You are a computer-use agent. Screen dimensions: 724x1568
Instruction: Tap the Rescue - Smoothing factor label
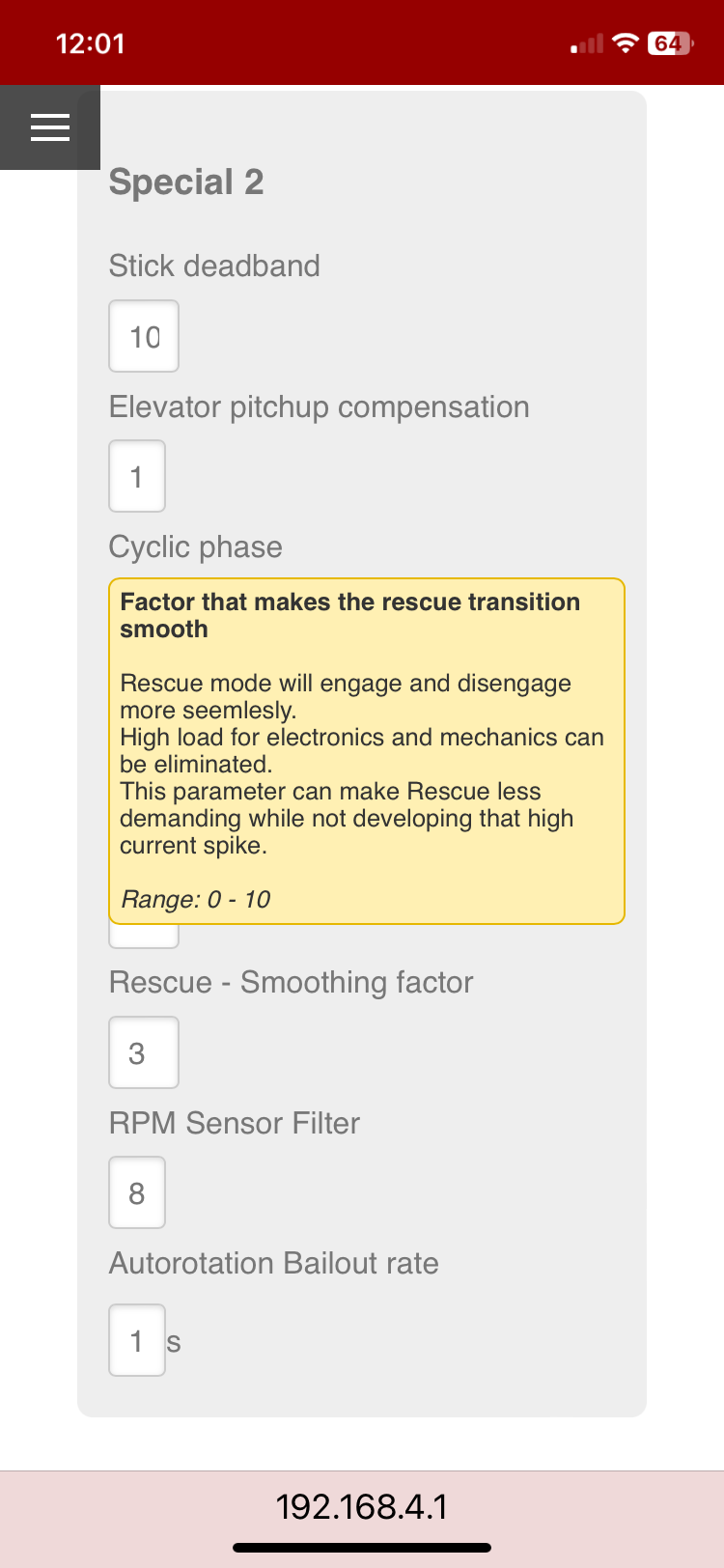point(291,982)
